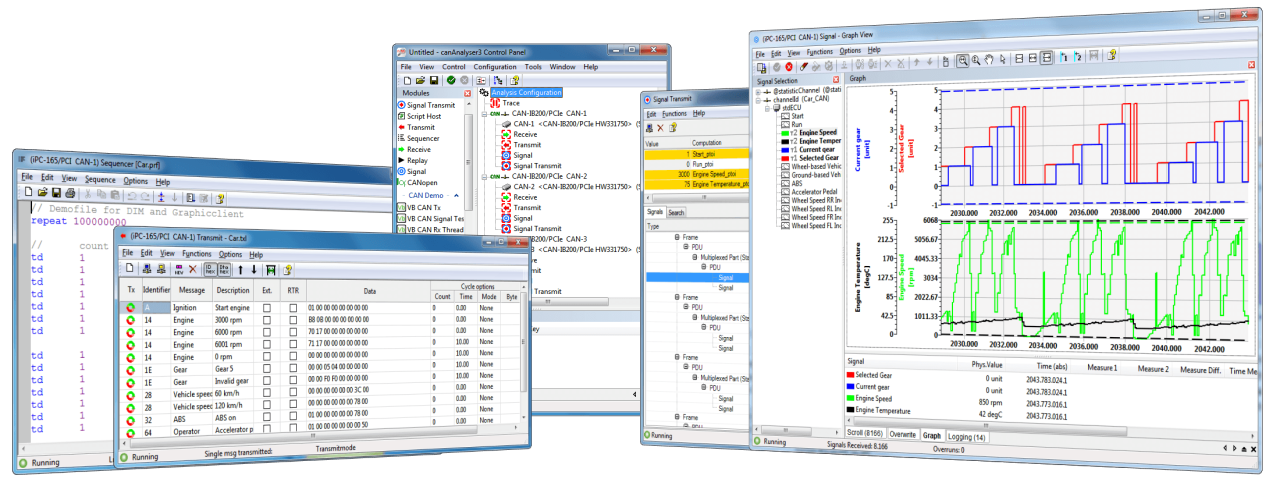This screenshot has height=486, width=1280.
Task: Click New file icon in Sequencer toolbar
Action: [x=28, y=192]
